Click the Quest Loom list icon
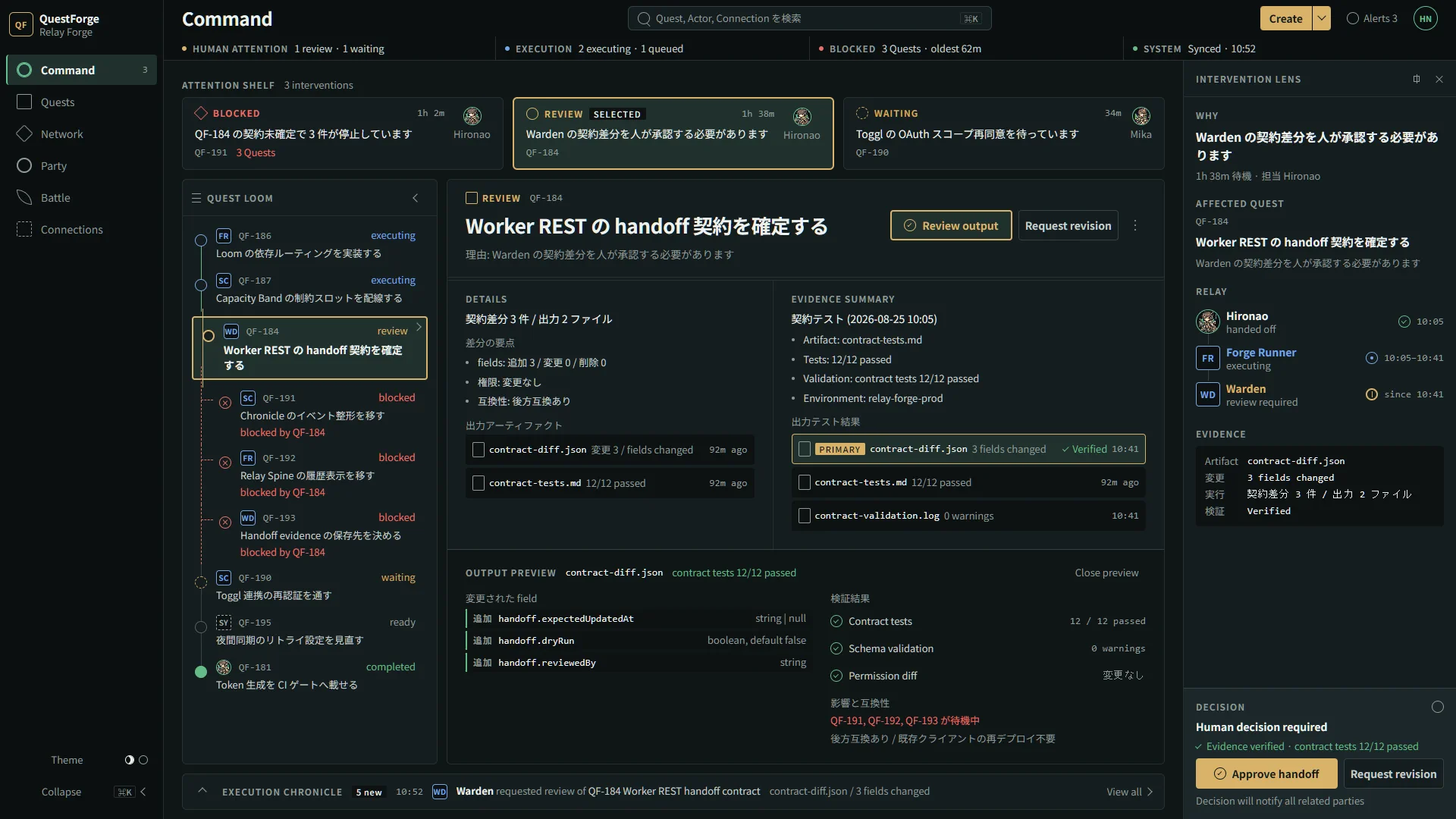The image size is (1456, 819). [x=196, y=198]
